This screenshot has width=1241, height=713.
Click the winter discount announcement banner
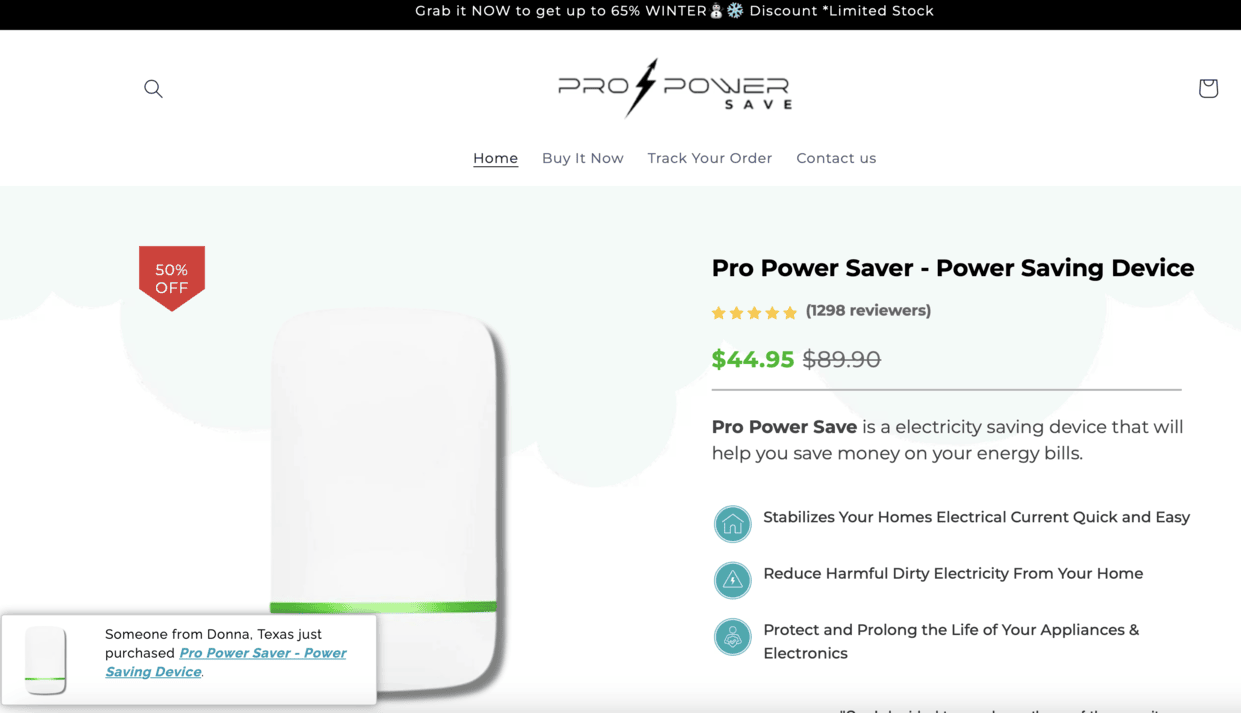pos(674,11)
